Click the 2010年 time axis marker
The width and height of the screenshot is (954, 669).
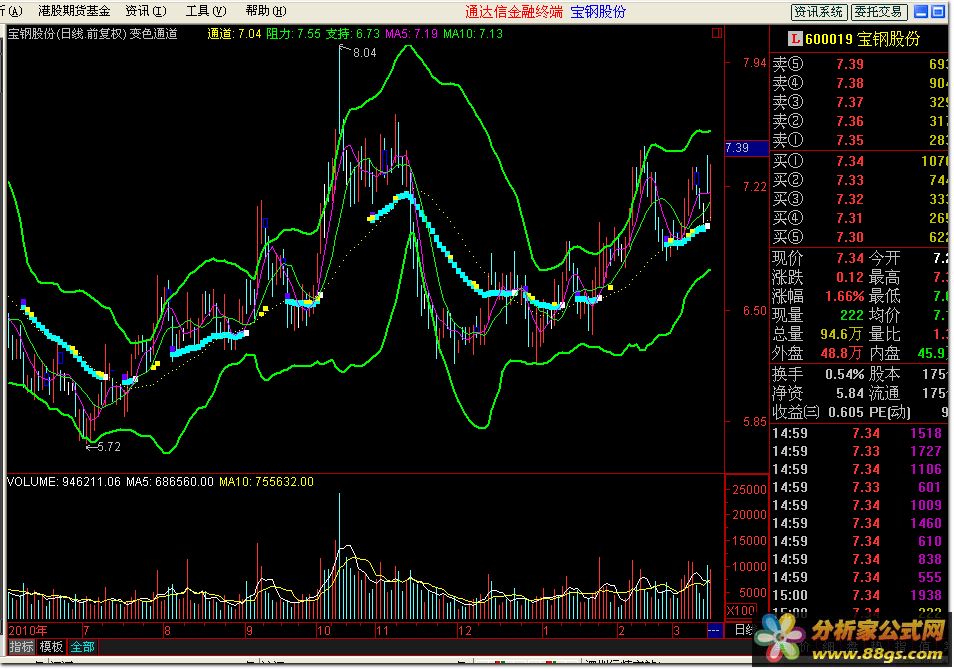pos(27,631)
